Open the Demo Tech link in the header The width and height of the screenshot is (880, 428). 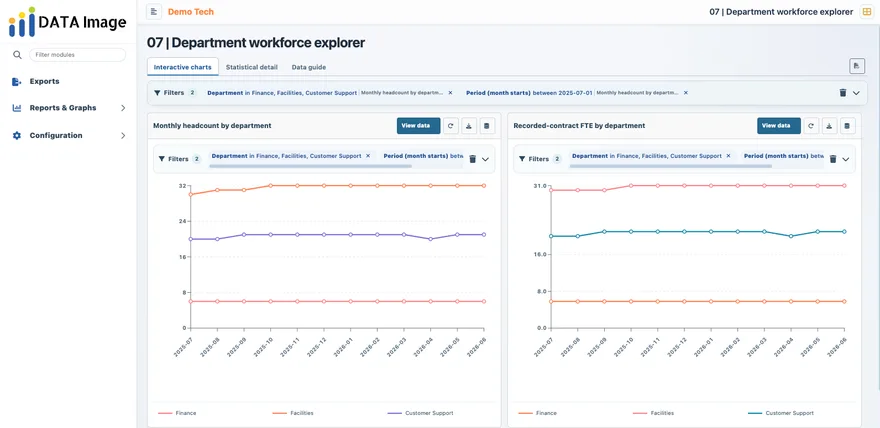coord(191,12)
